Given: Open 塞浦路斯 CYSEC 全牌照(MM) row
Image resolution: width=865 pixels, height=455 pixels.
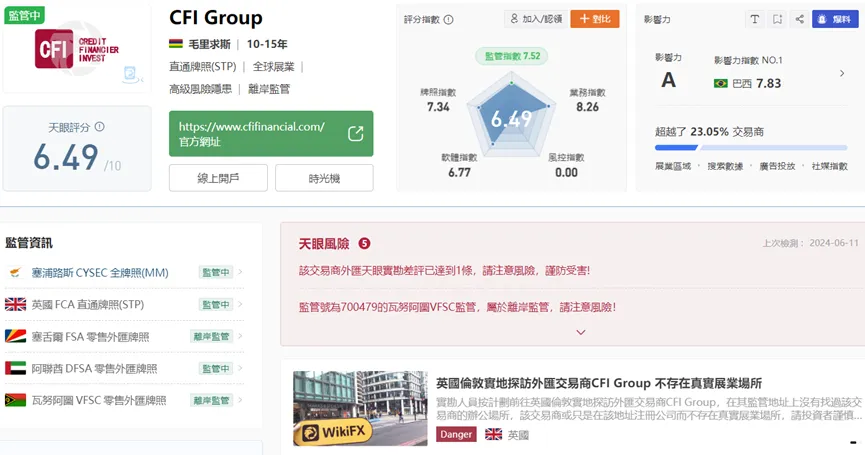Looking at the screenshot, I should [124, 272].
